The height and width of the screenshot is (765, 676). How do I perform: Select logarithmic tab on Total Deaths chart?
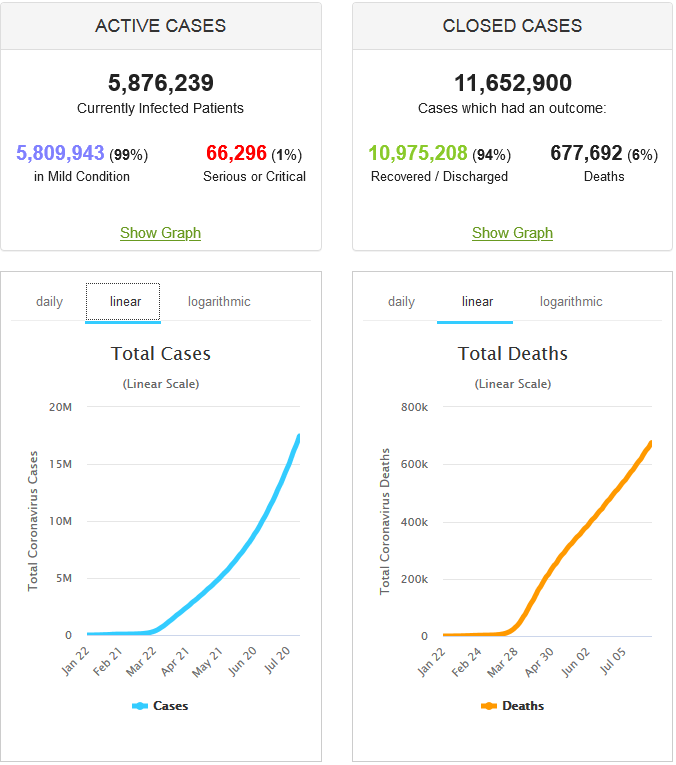[x=571, y=302]
